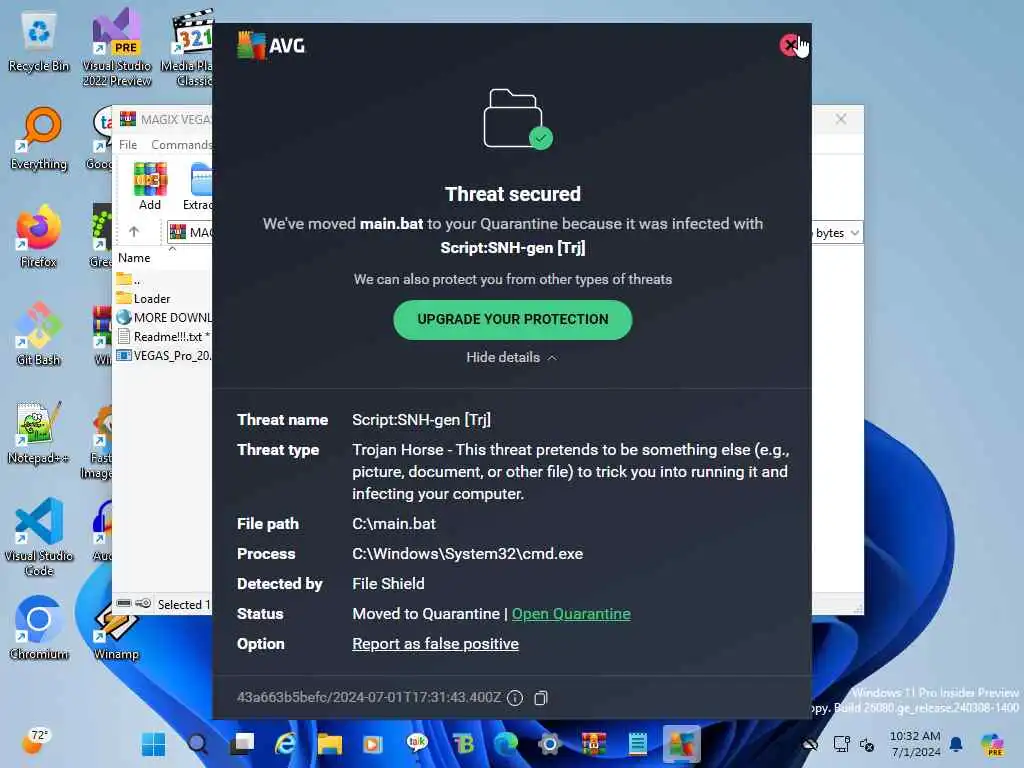Open Task View from taskbar
The height and width of the screenshot is (768, 1024).
click(x=242, y=744)
